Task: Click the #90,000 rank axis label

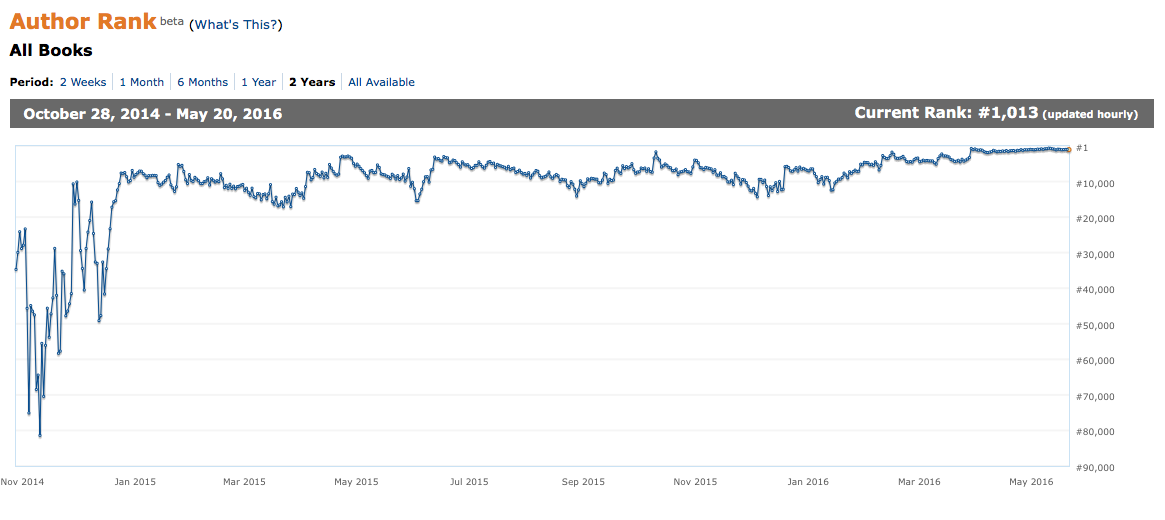Action: [1094, 467]
